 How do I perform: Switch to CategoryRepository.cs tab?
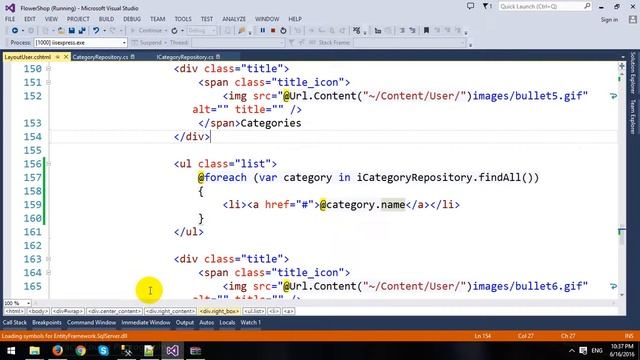tap(100, 57)
